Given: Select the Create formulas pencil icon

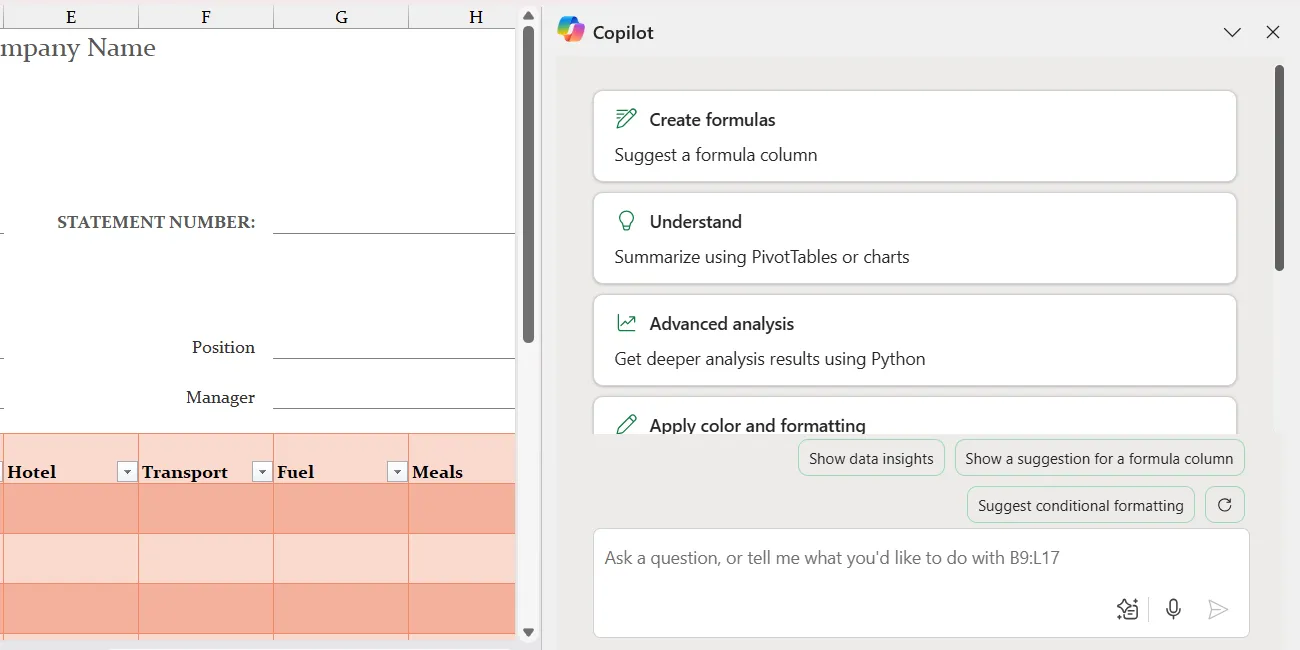Looking at the screenshot, I should click(x=626, y=117).
